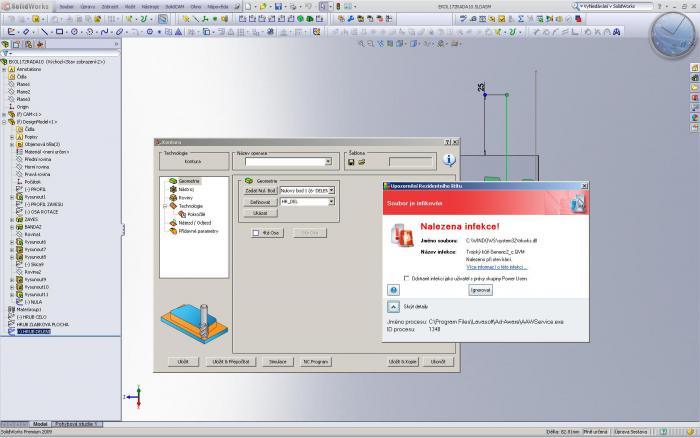Click the 'Ignorovat' button
The height and width of the screenshot is (438, 700).
(x=481, y=289)
